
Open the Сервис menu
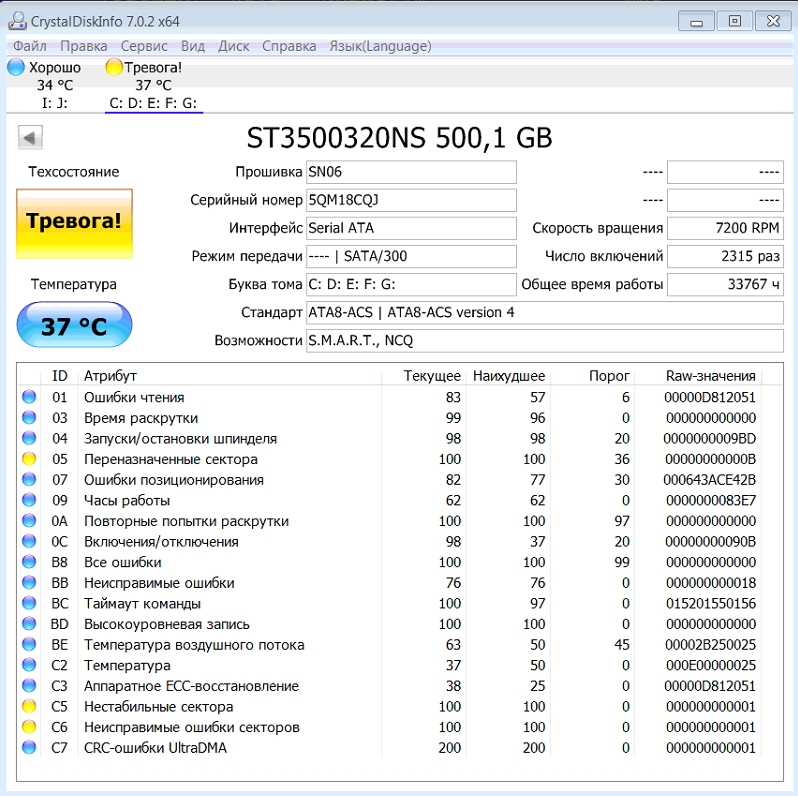point(144,46)
